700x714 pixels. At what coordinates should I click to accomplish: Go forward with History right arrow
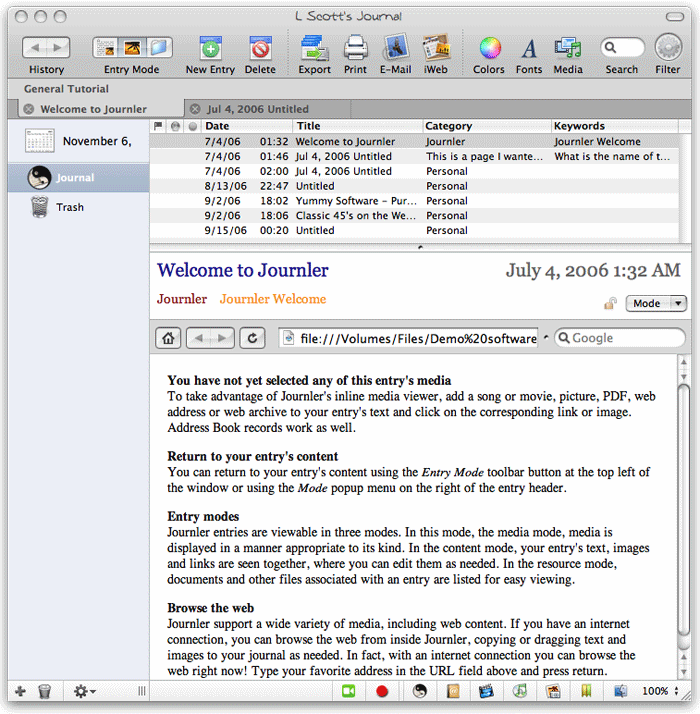(57, 47)
